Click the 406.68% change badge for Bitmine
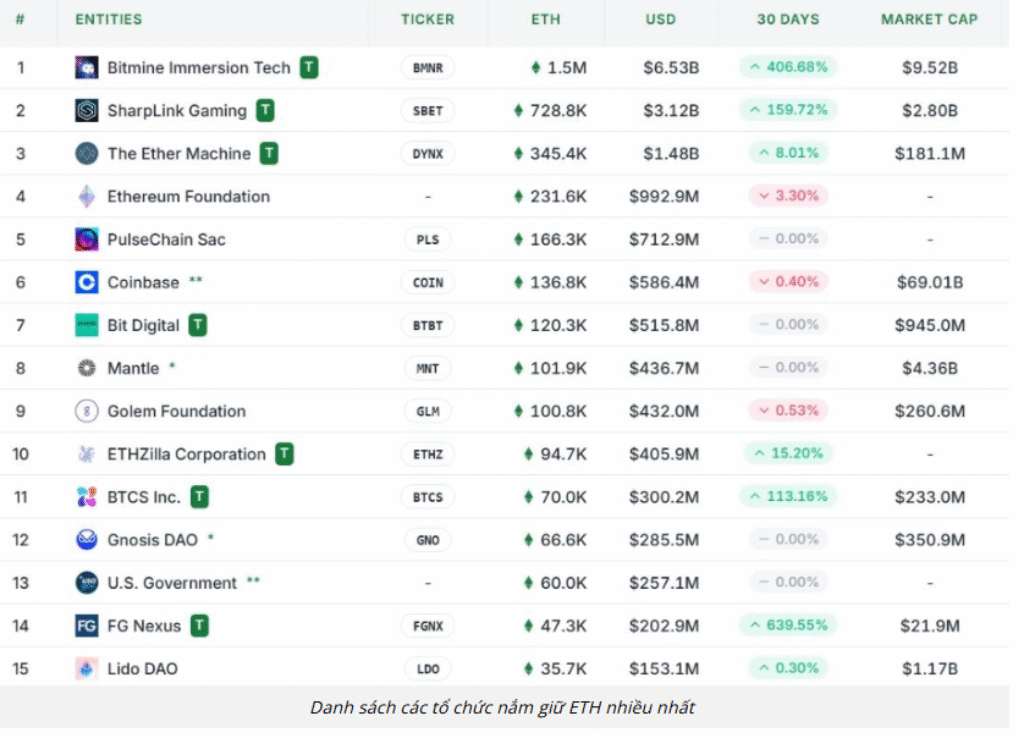The image size is (1024, 738). 786,67
